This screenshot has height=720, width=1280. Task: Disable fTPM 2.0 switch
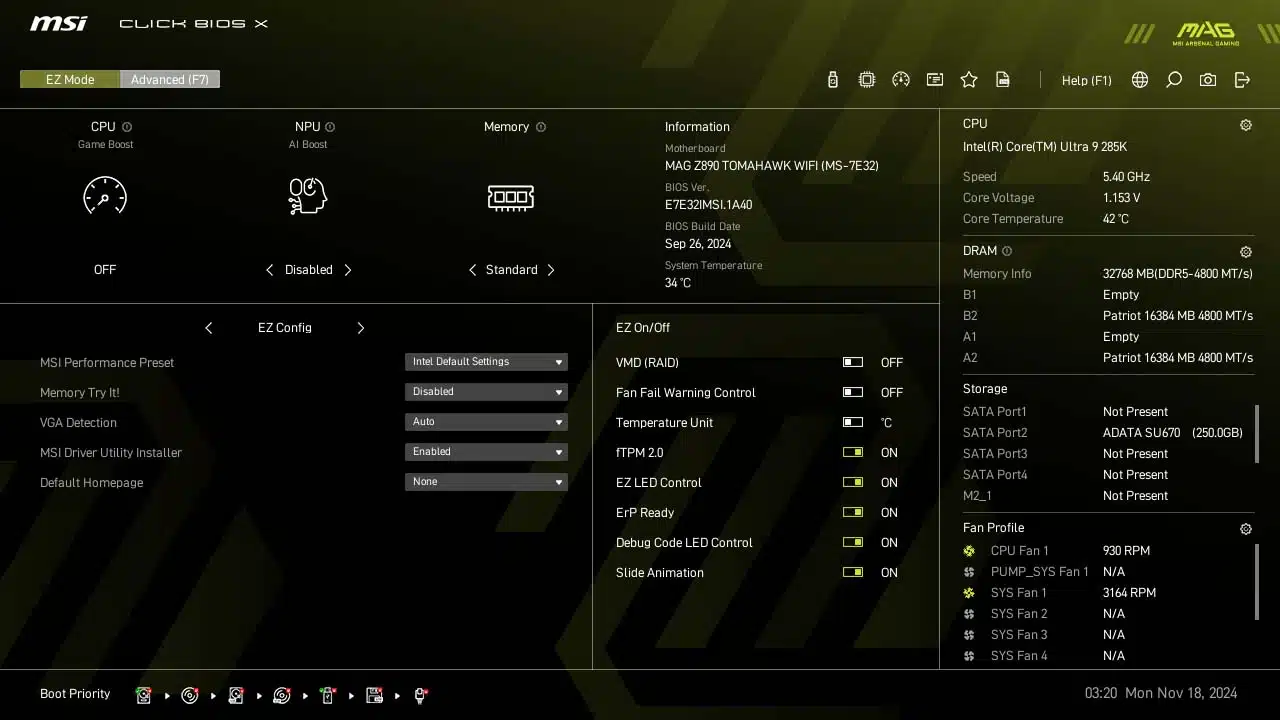[853, 453]
